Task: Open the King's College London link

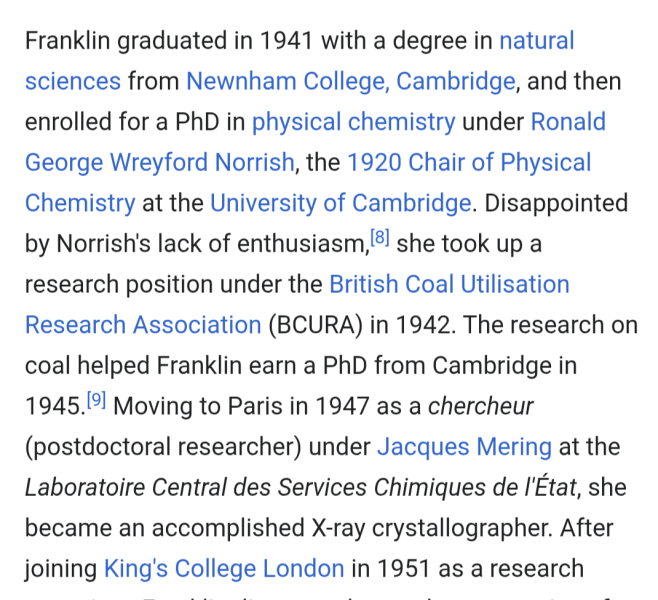Action: point(224,569)
